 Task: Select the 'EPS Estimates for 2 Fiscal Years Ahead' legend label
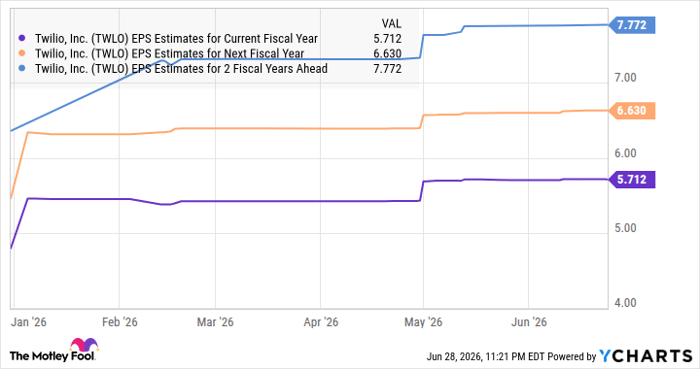pos(181,69)
